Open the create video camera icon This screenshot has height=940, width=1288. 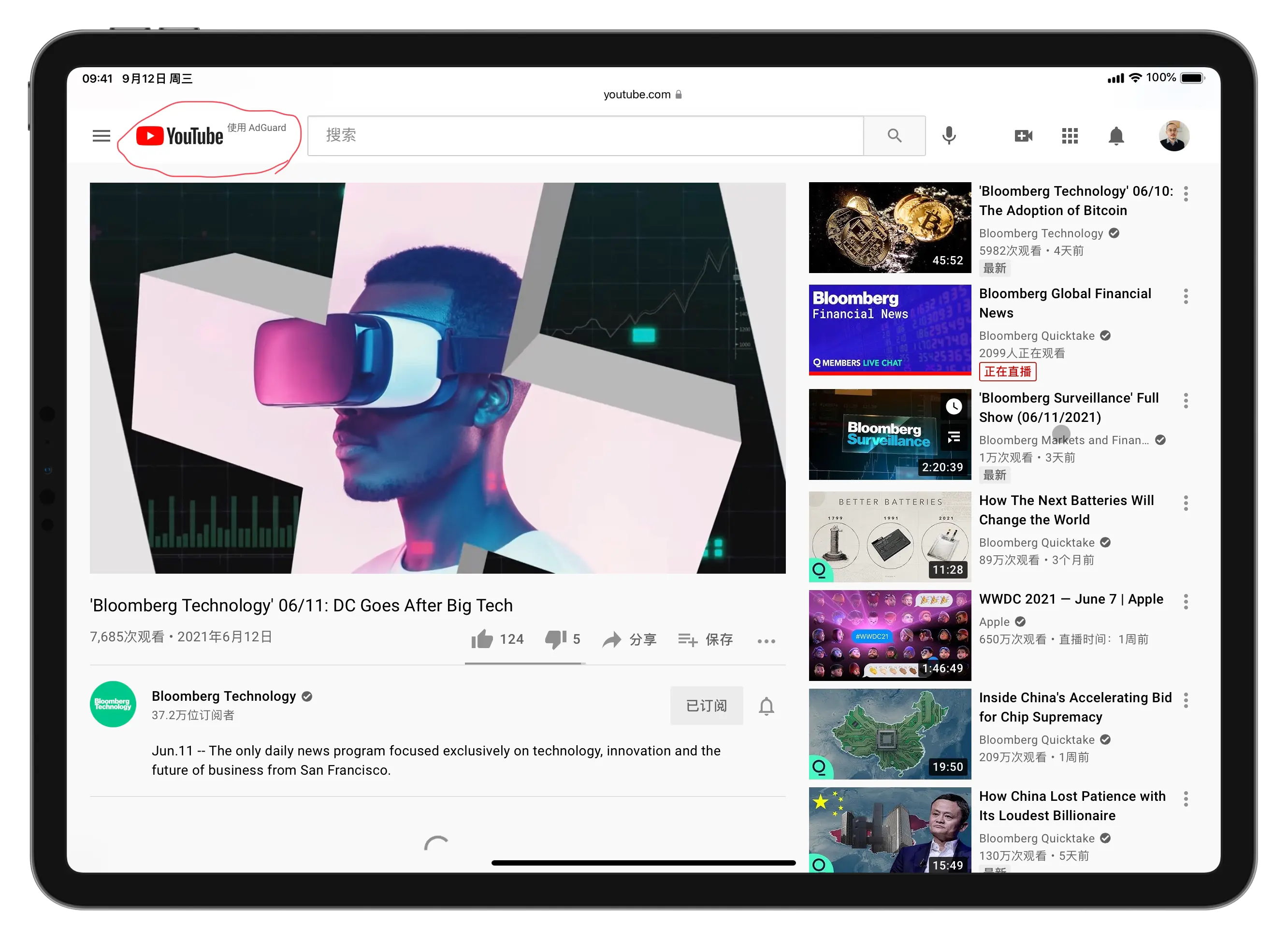point(1024,136)
